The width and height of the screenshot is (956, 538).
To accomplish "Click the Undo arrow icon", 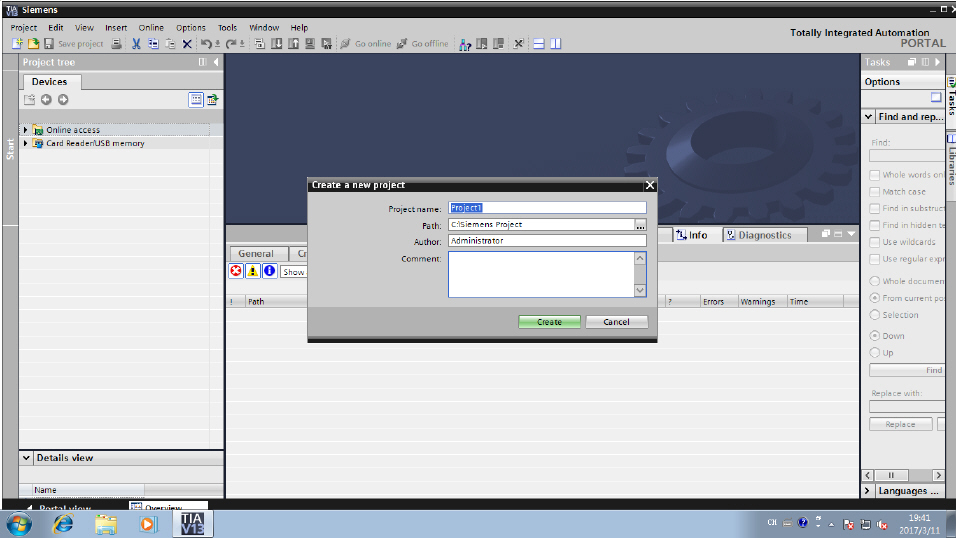I will 207,44.
